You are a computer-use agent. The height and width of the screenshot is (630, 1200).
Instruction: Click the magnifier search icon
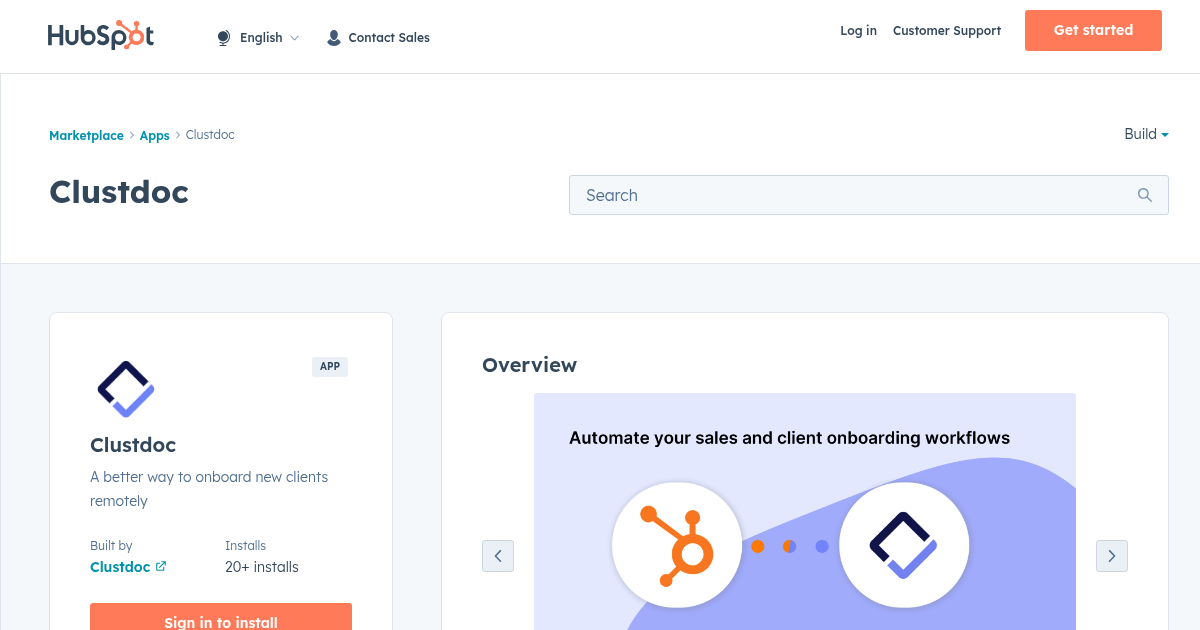(x=1145, y=195)
